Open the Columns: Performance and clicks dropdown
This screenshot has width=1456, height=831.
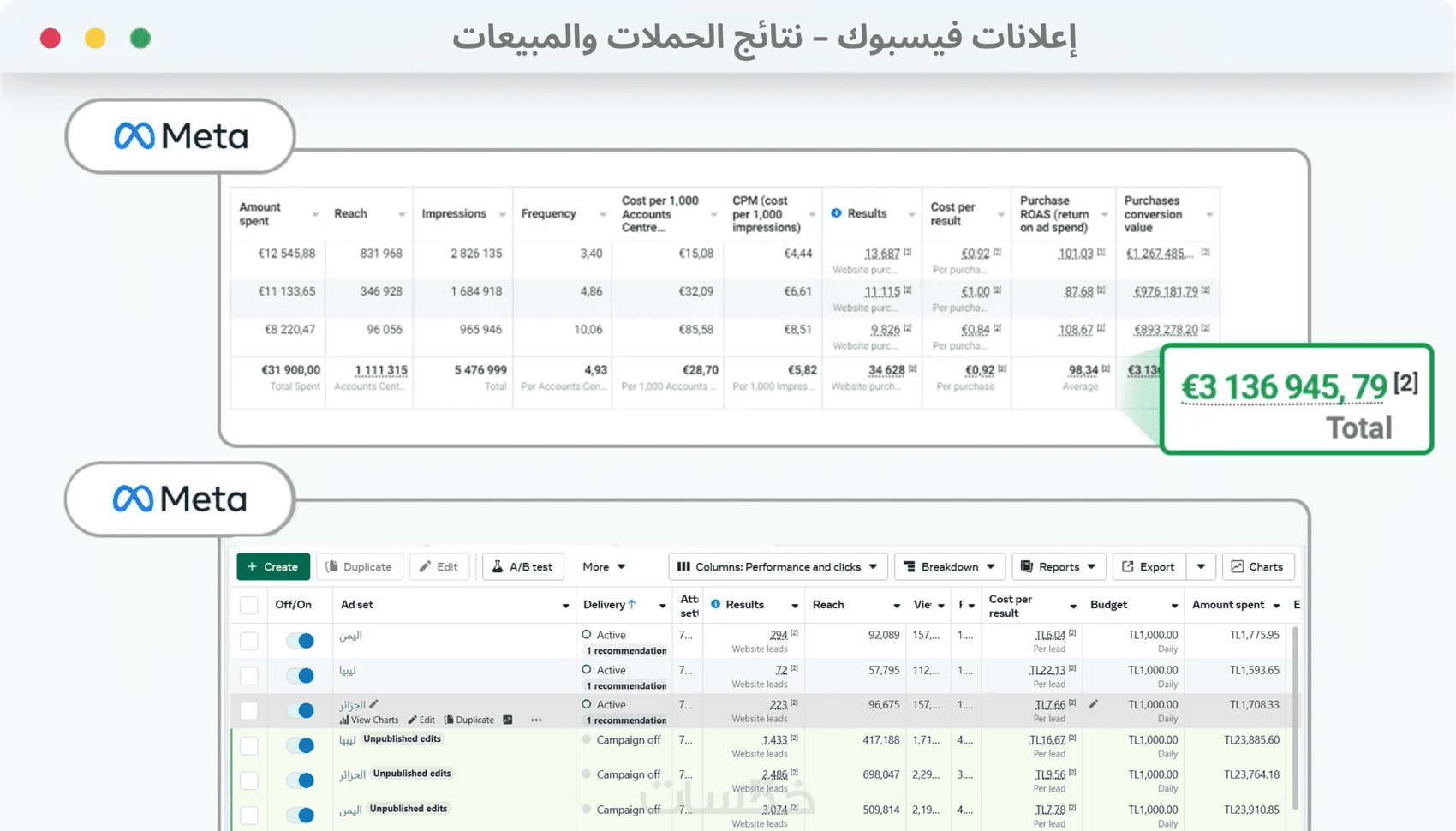[778, 566]
